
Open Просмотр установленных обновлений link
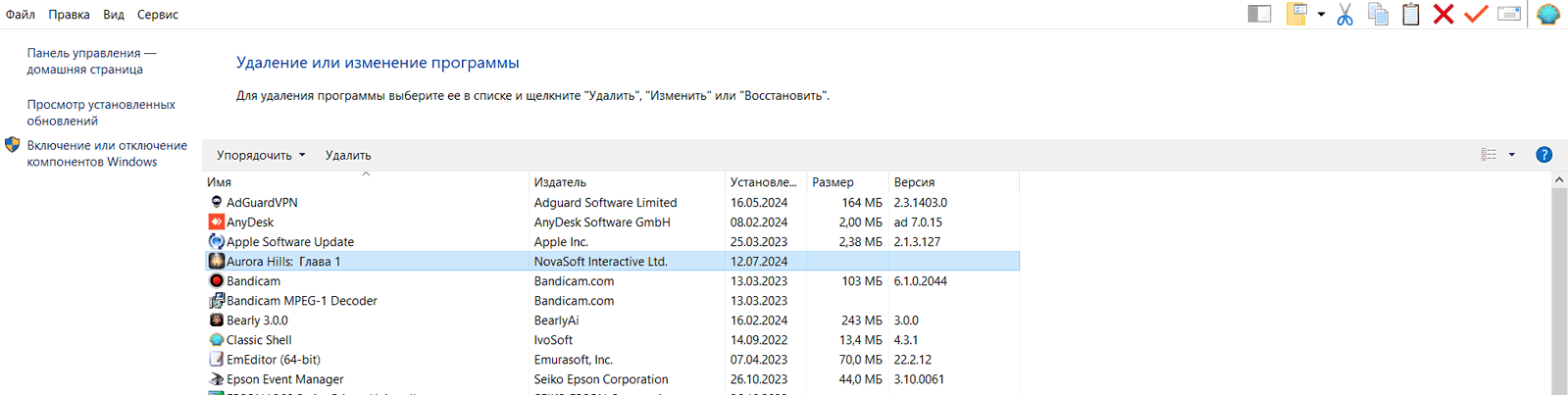pos(101,113)
